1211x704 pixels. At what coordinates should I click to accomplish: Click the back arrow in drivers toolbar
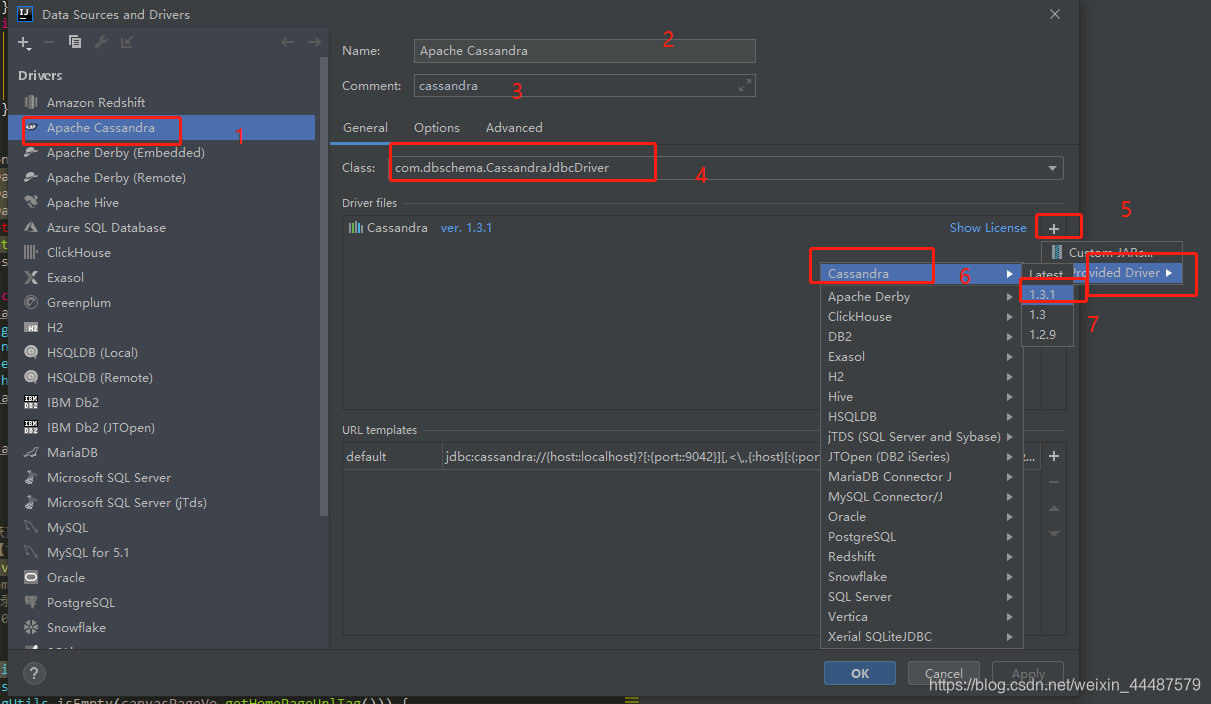(288, 42)
